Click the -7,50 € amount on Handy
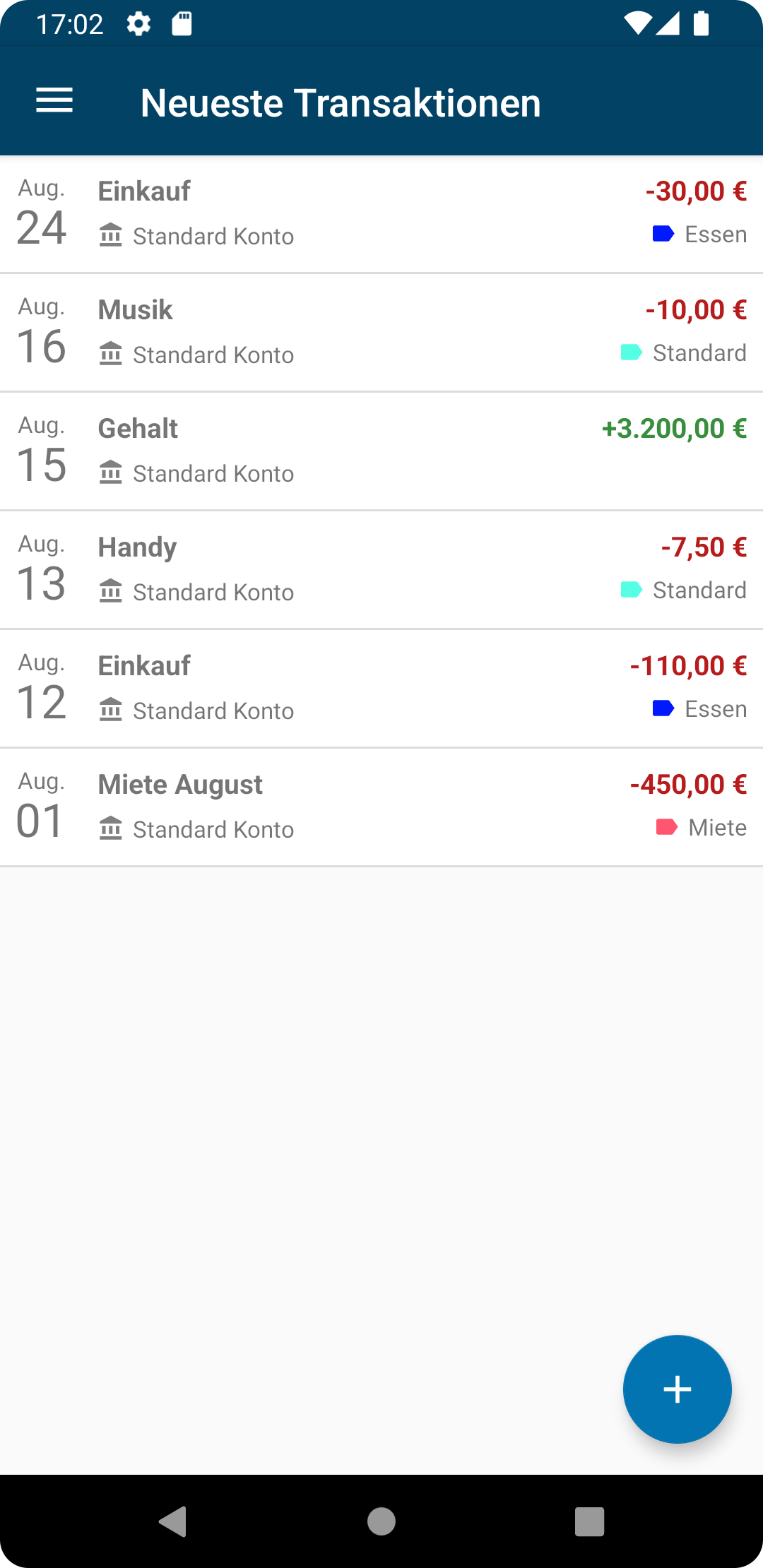 [x=704, y=547]
